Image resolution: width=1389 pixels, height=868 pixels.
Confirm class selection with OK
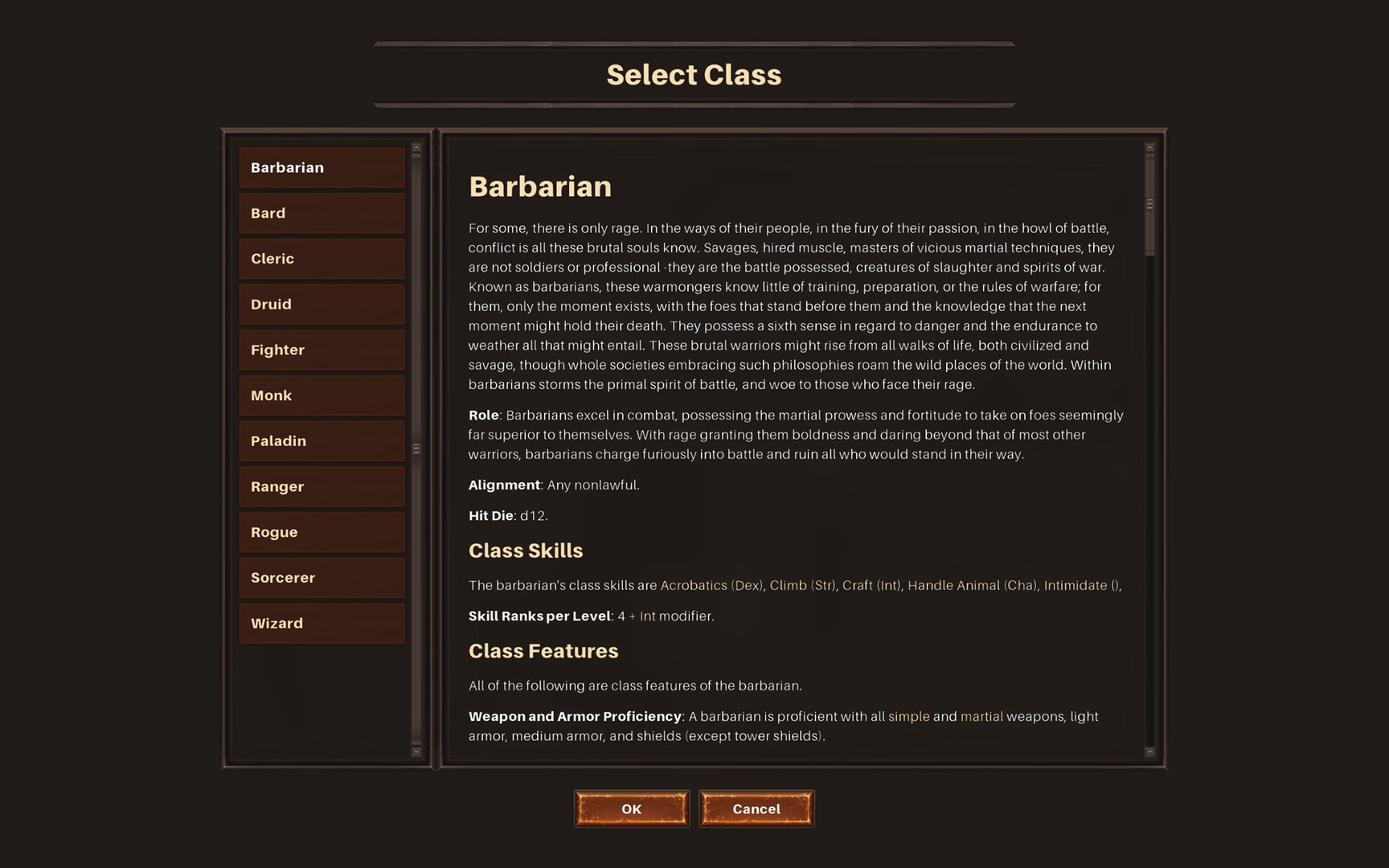click(x=632, y=809)
